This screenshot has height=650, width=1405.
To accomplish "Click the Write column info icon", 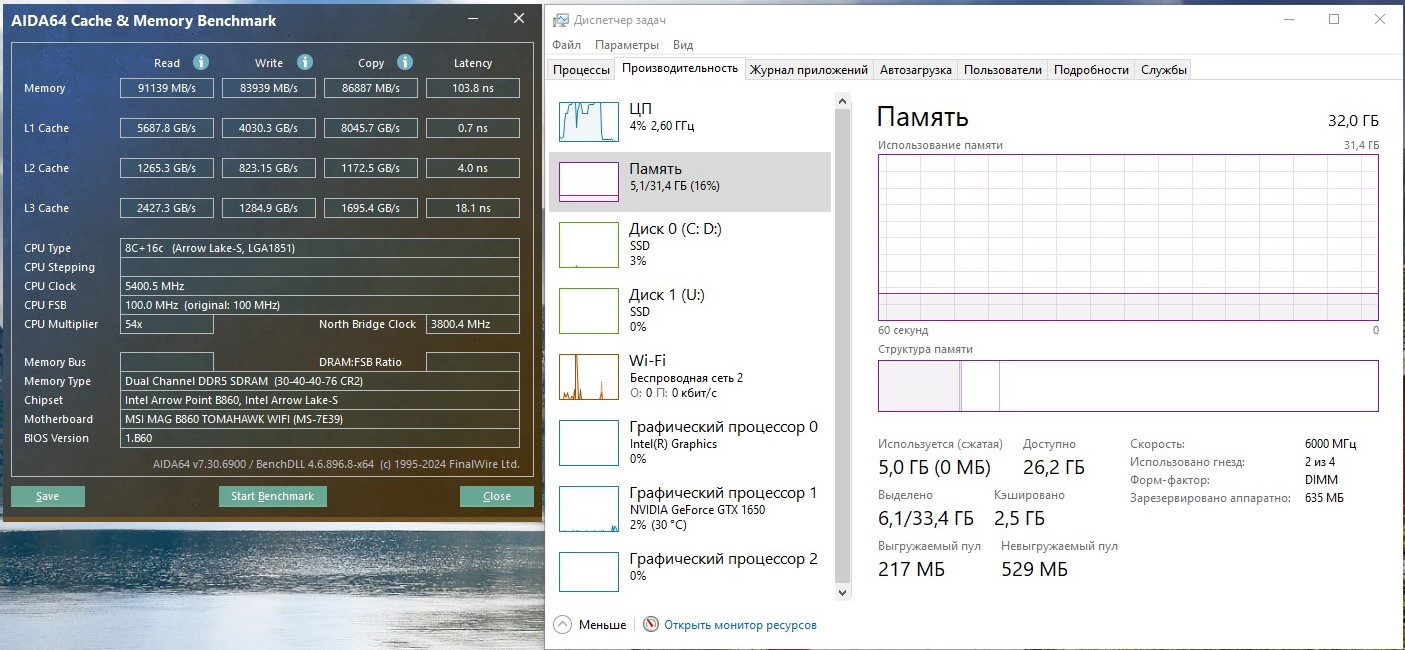I will coord(305,62).
